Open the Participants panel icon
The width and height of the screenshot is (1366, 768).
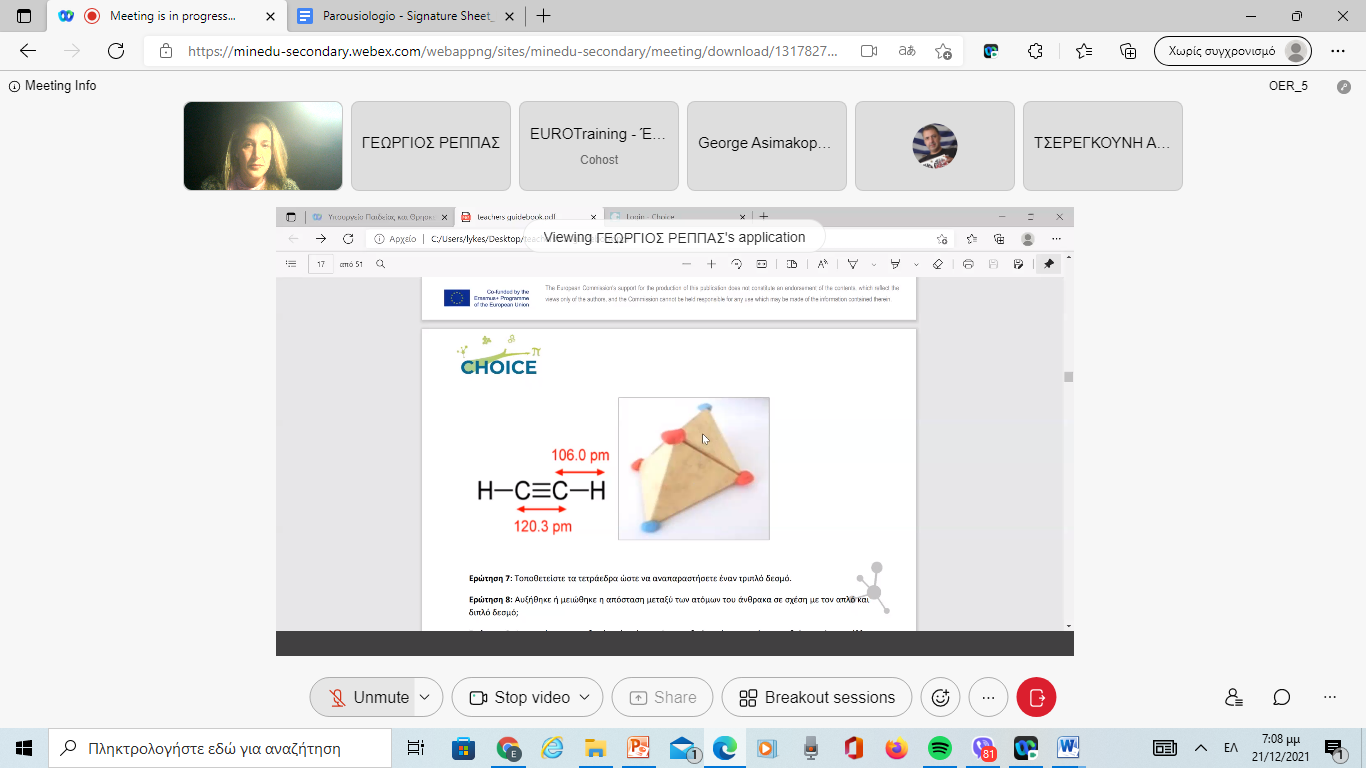tap(1234, 697)
